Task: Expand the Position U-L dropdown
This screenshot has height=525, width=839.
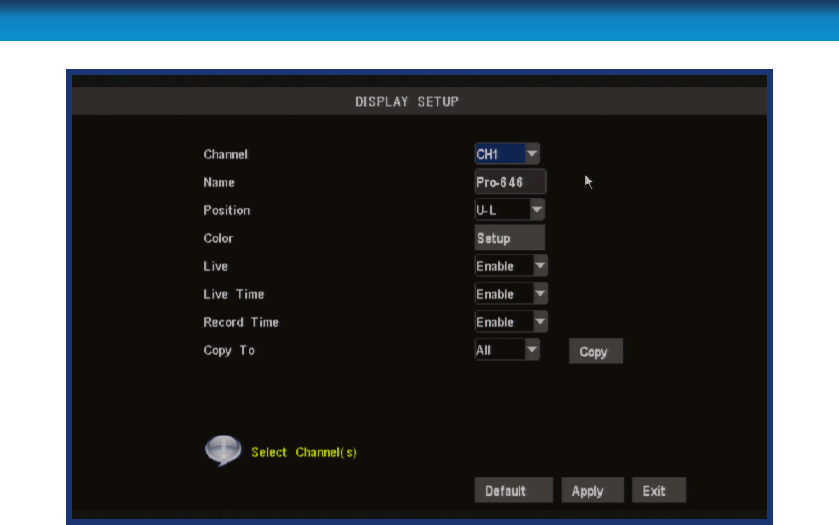Action: click(509, 210)
